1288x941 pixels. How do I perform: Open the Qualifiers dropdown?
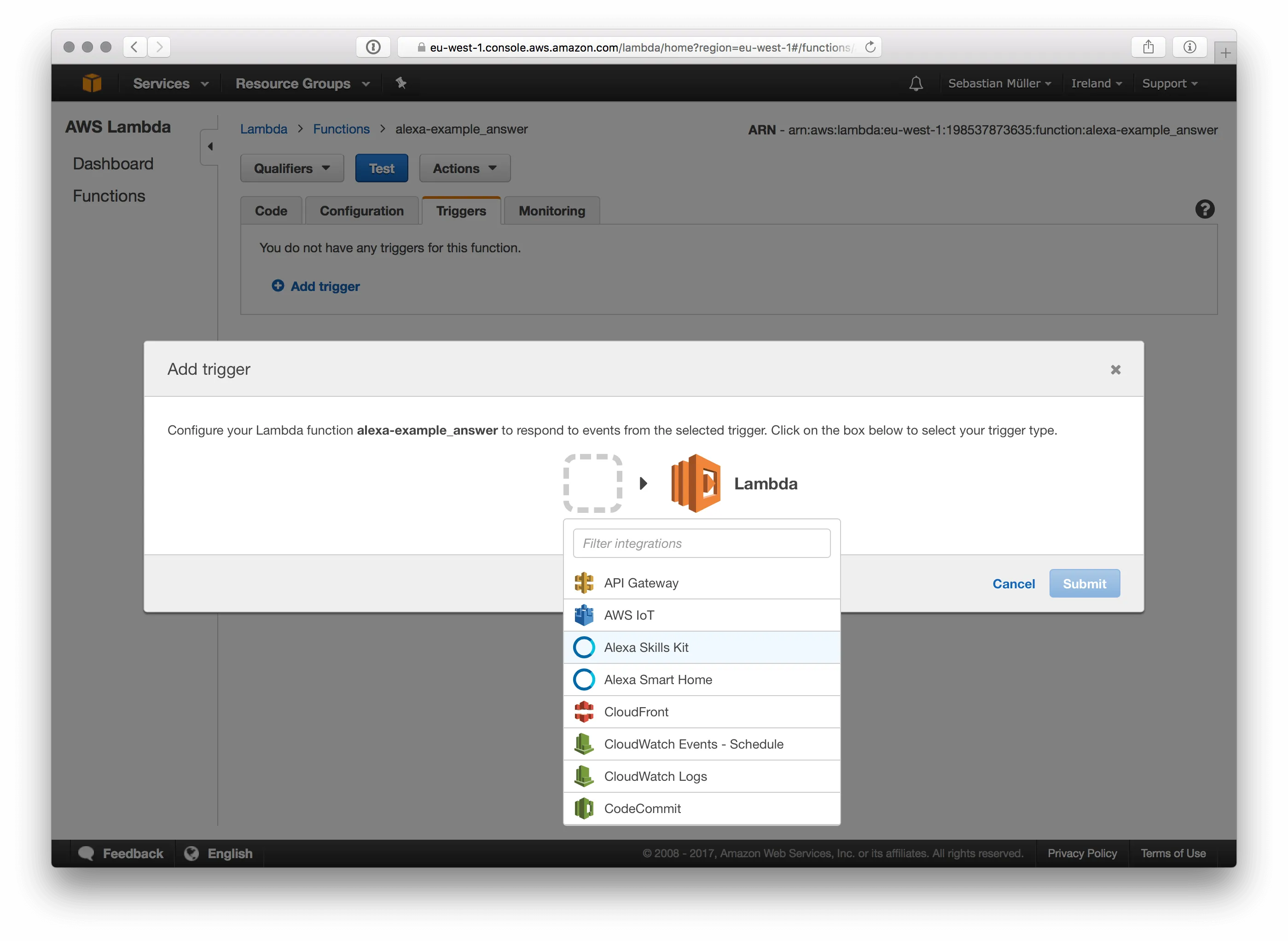[291, 168]
